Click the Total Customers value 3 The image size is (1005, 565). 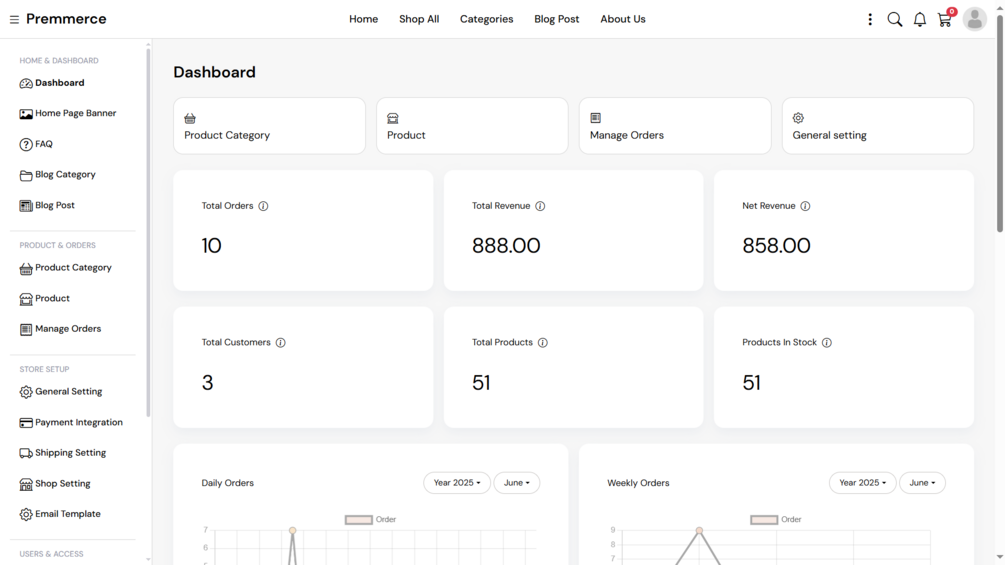[x=207, y=383]
